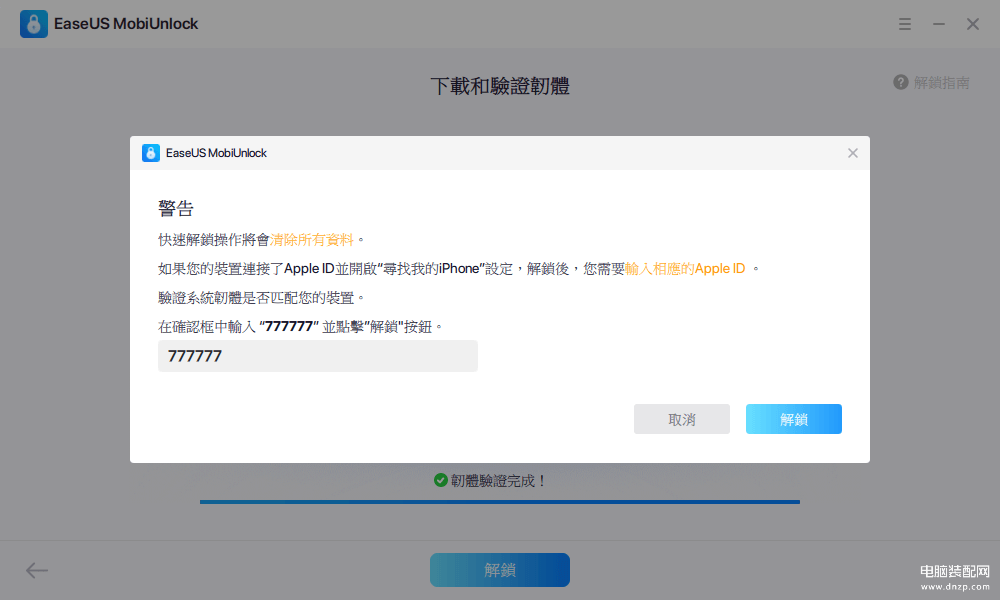The image size is (1000, 600).
Task: Close the EaseUS MobiUnlock warning dialog
Action: point(853,153)
